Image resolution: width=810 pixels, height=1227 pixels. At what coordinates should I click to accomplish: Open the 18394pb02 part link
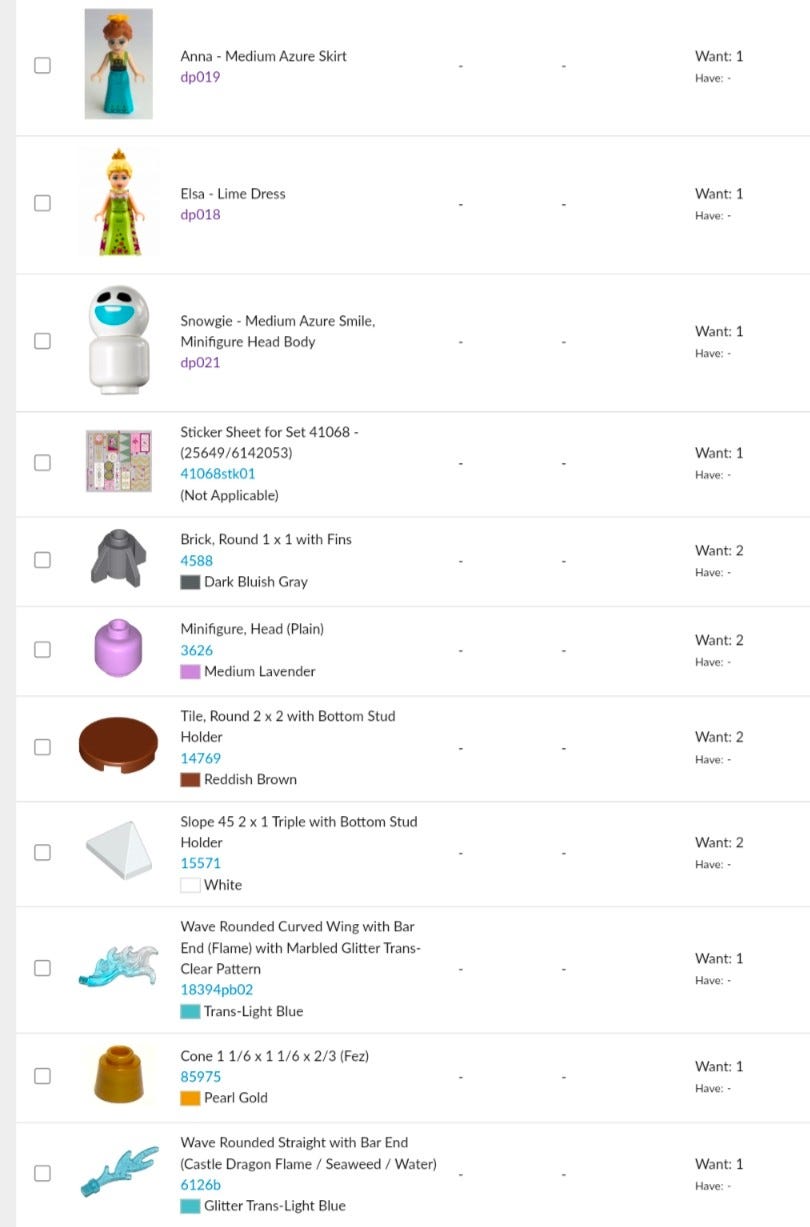216,990
